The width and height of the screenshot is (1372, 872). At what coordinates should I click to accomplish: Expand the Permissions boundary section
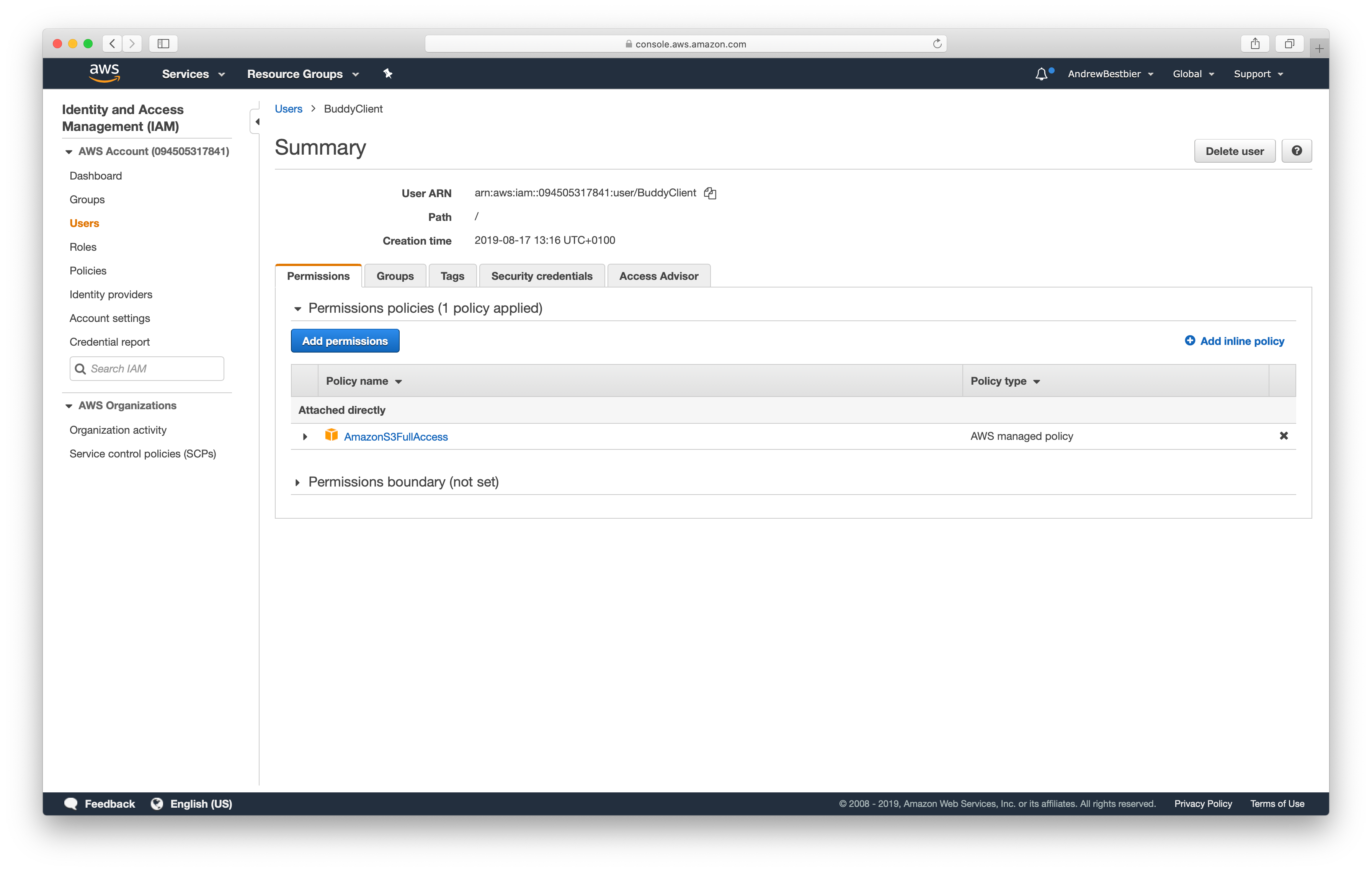click(x=297, y=482)
